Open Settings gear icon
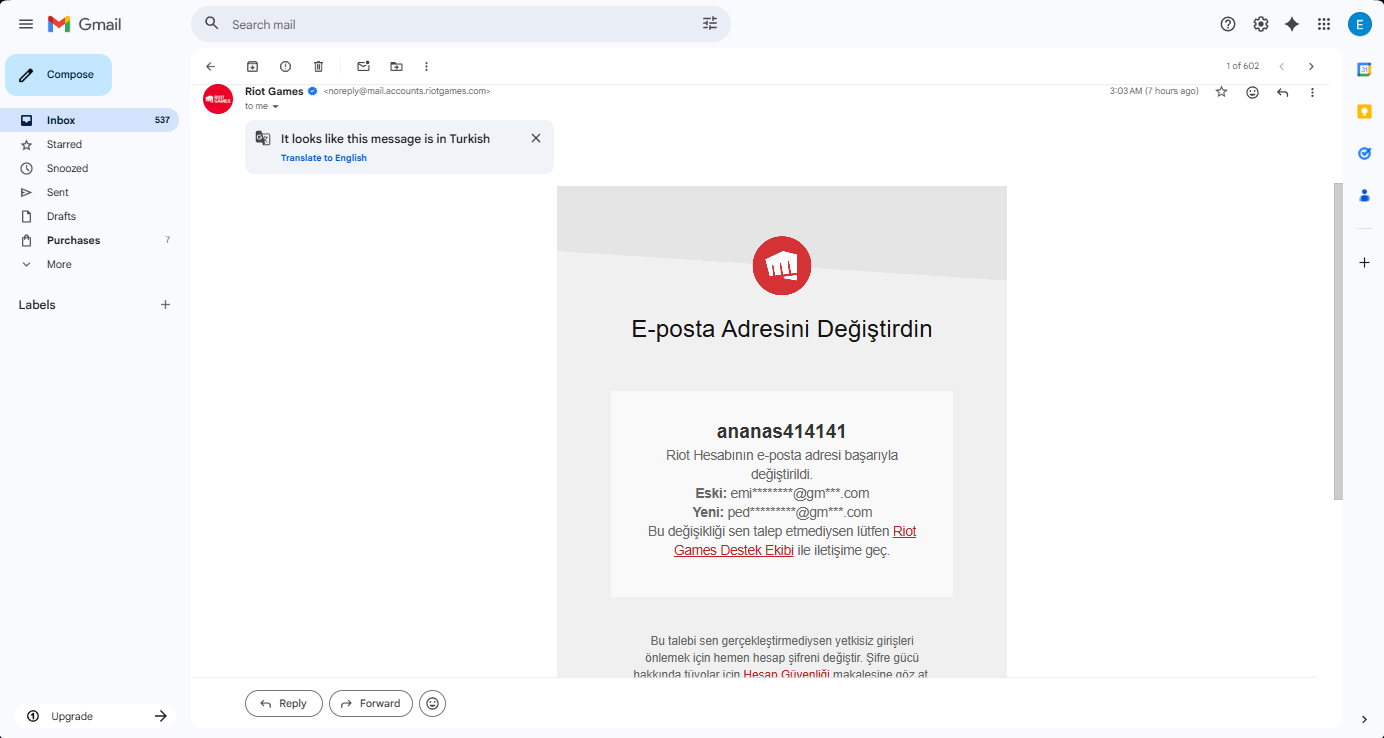 1260,24
